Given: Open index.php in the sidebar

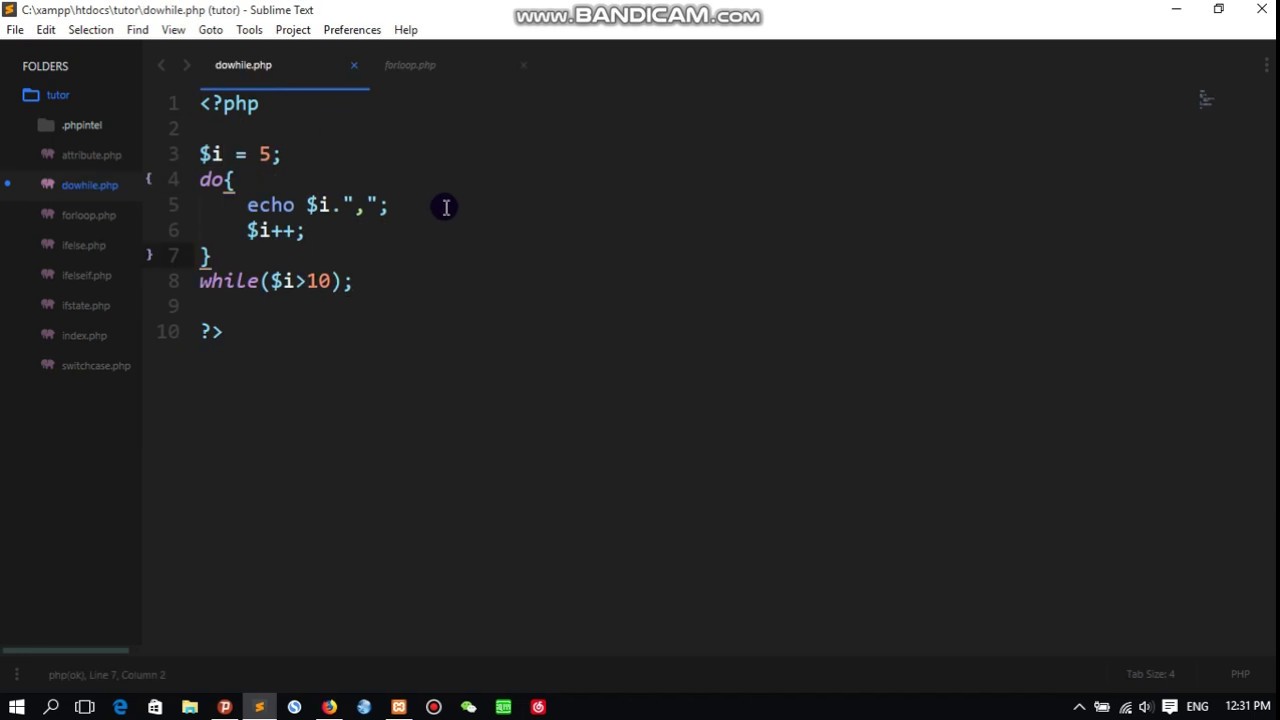Looking at the screenshot, I should tap(84, 335).
